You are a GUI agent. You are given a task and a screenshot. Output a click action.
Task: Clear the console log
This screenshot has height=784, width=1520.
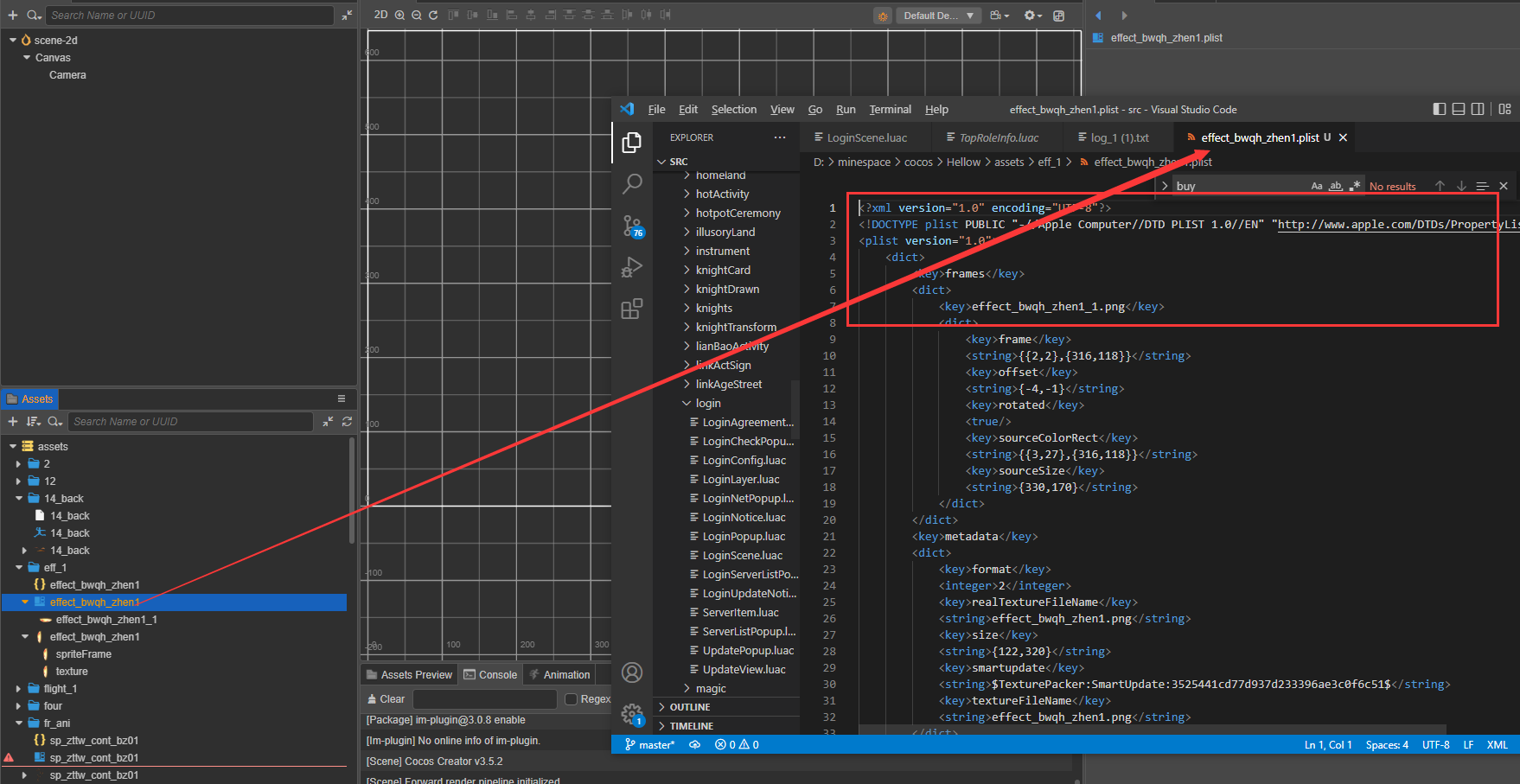click(x=386, y=699)
